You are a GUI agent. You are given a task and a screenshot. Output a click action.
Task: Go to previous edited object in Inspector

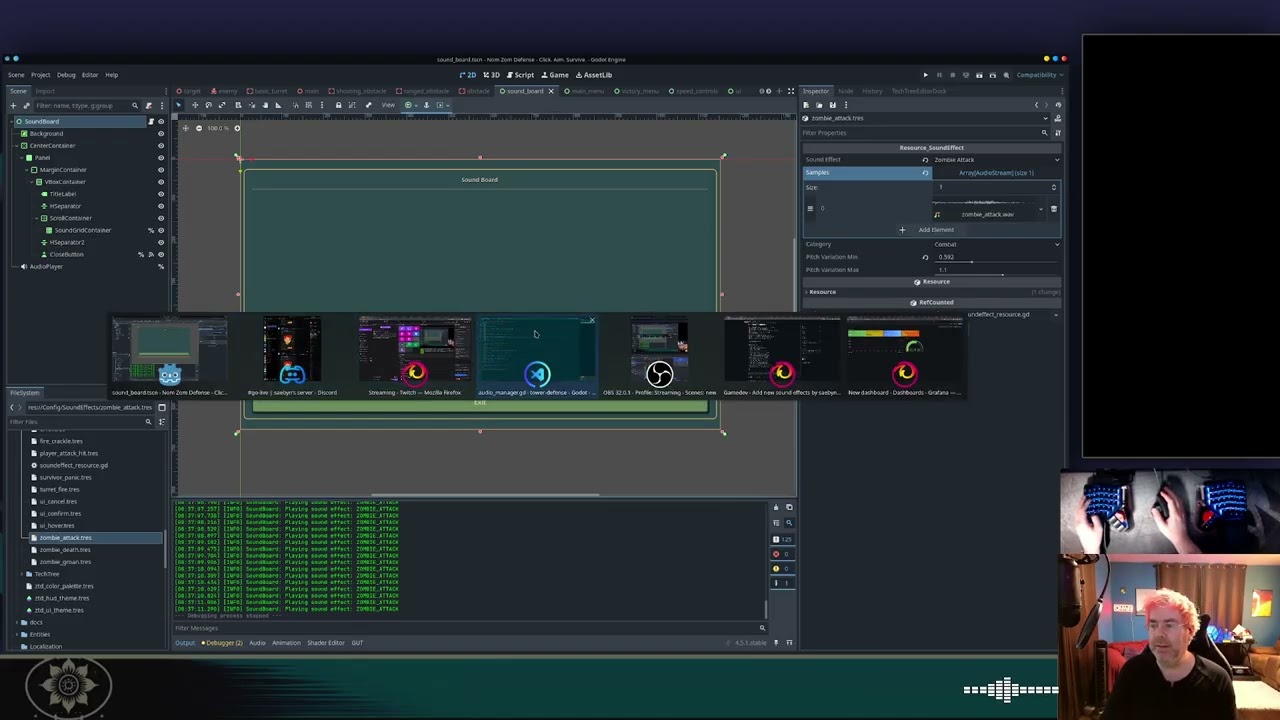[1036, 105]
